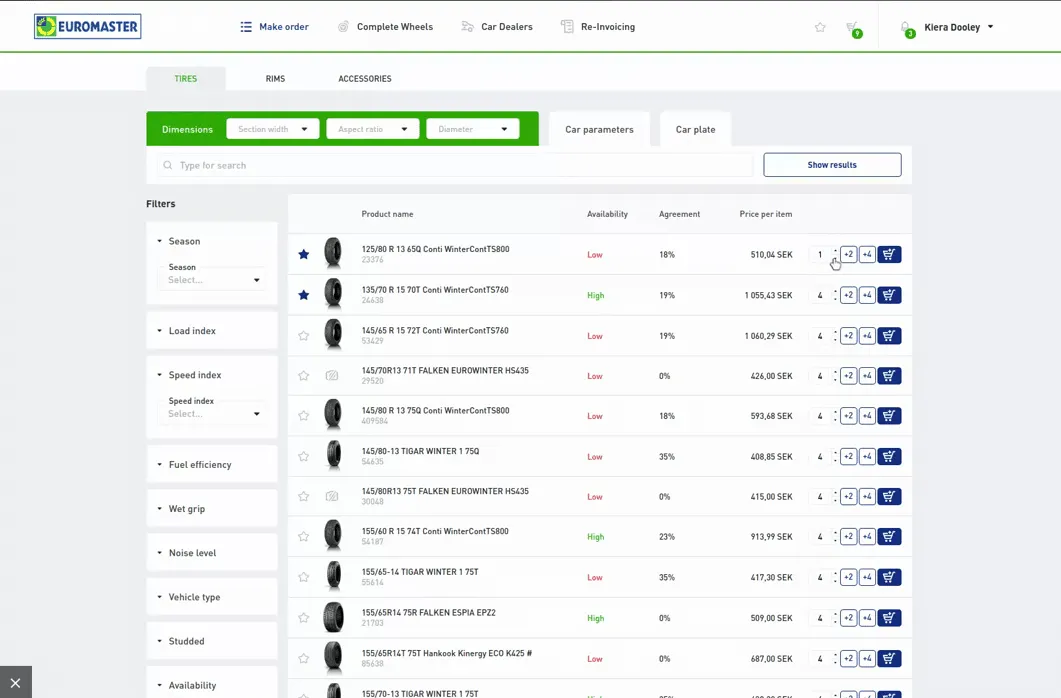This screenshot has height=698, width=1061.
Task: Close the overlay with X icon
Action: [x=16, y=682]
